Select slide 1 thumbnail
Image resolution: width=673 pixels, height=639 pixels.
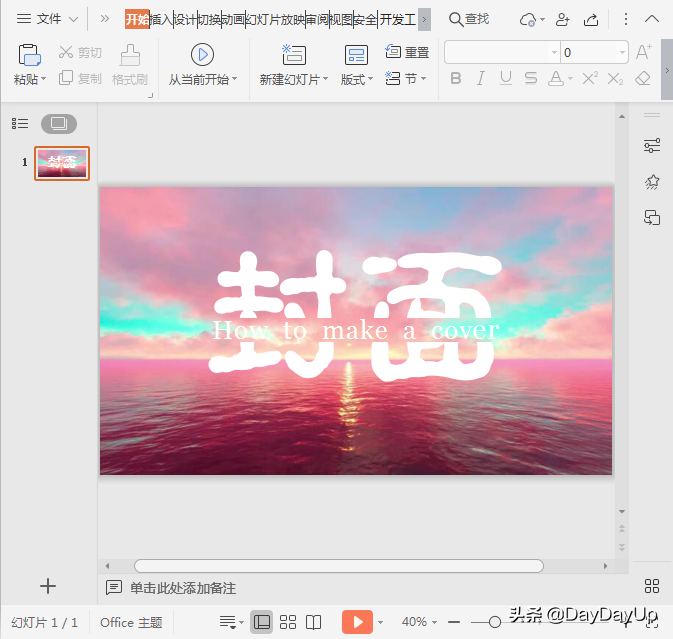(62, 163)
